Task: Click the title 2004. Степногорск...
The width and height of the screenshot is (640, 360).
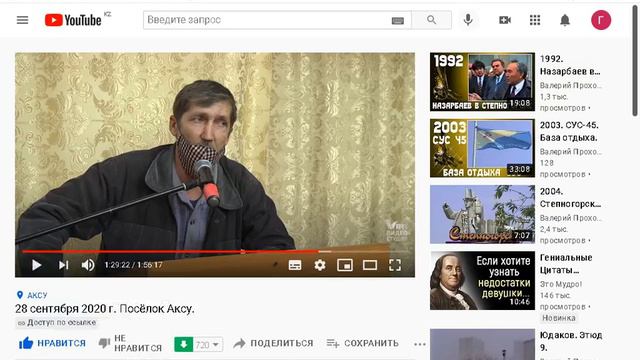Action: point(570,197)
